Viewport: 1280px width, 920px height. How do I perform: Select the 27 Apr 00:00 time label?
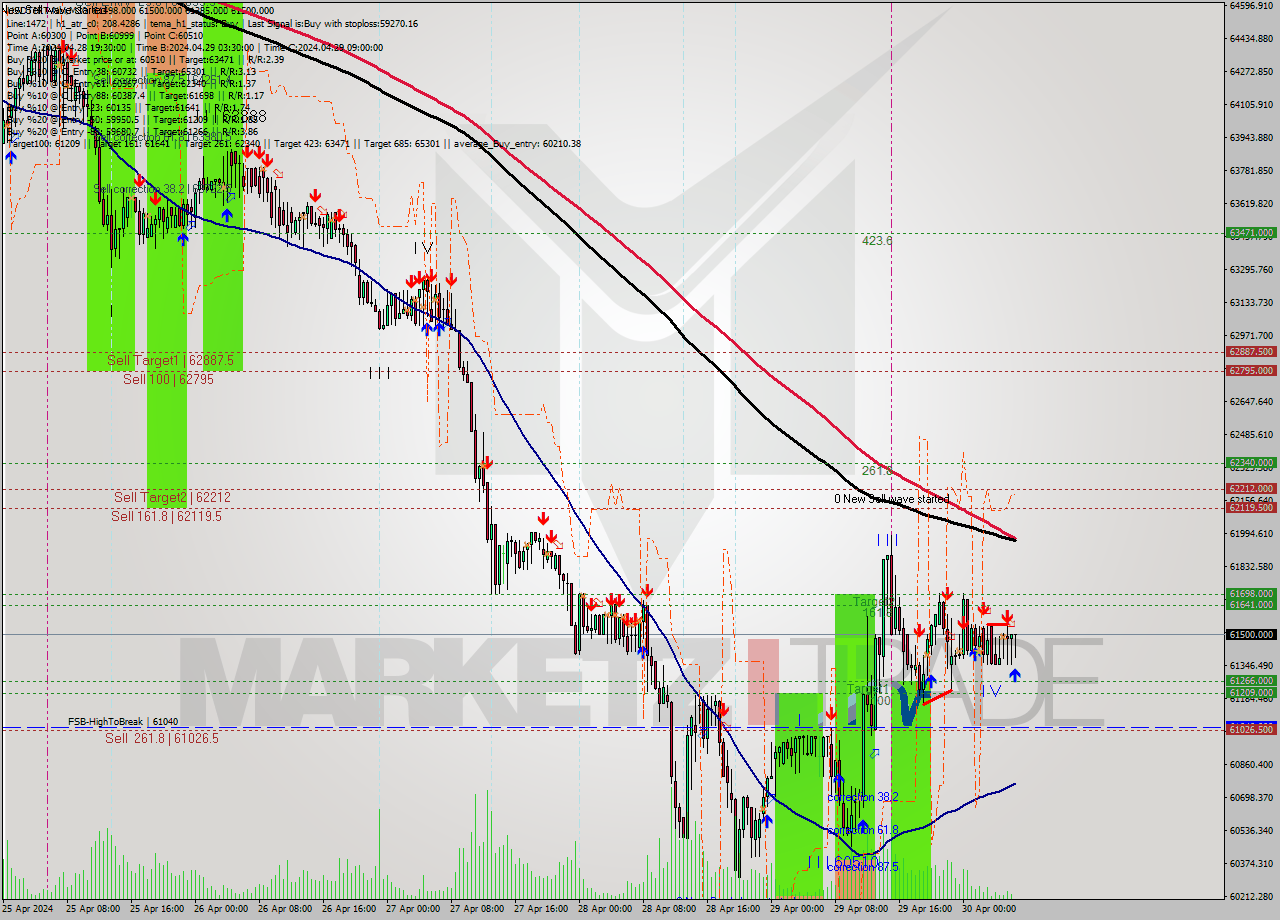tap(411, 909)
